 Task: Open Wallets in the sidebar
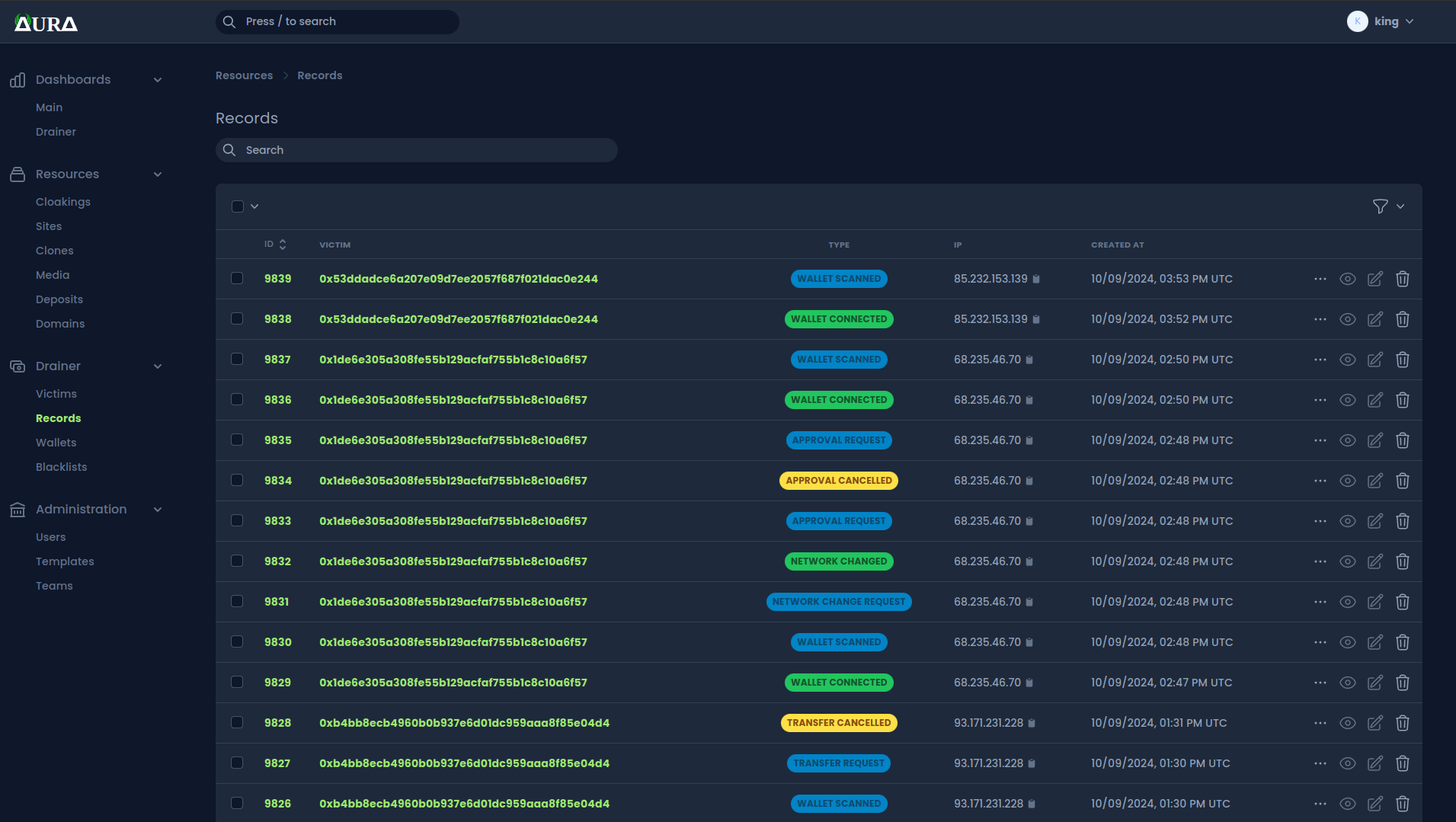[56, 443]
